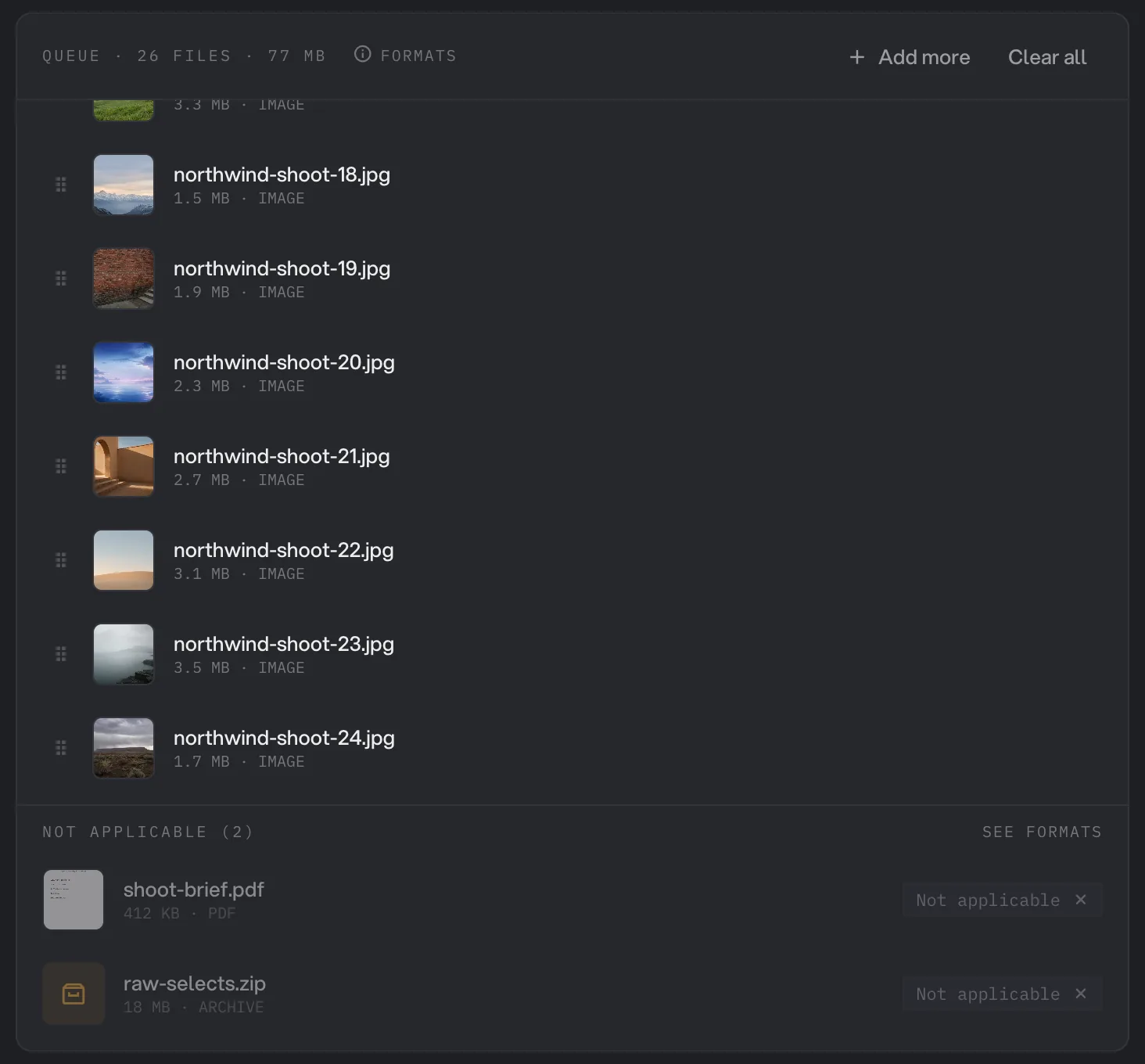The height and width of the screenshot is (1064, 1145).
Task: Click the raw-selects.zip archive icon
Action: coord(74,994)
